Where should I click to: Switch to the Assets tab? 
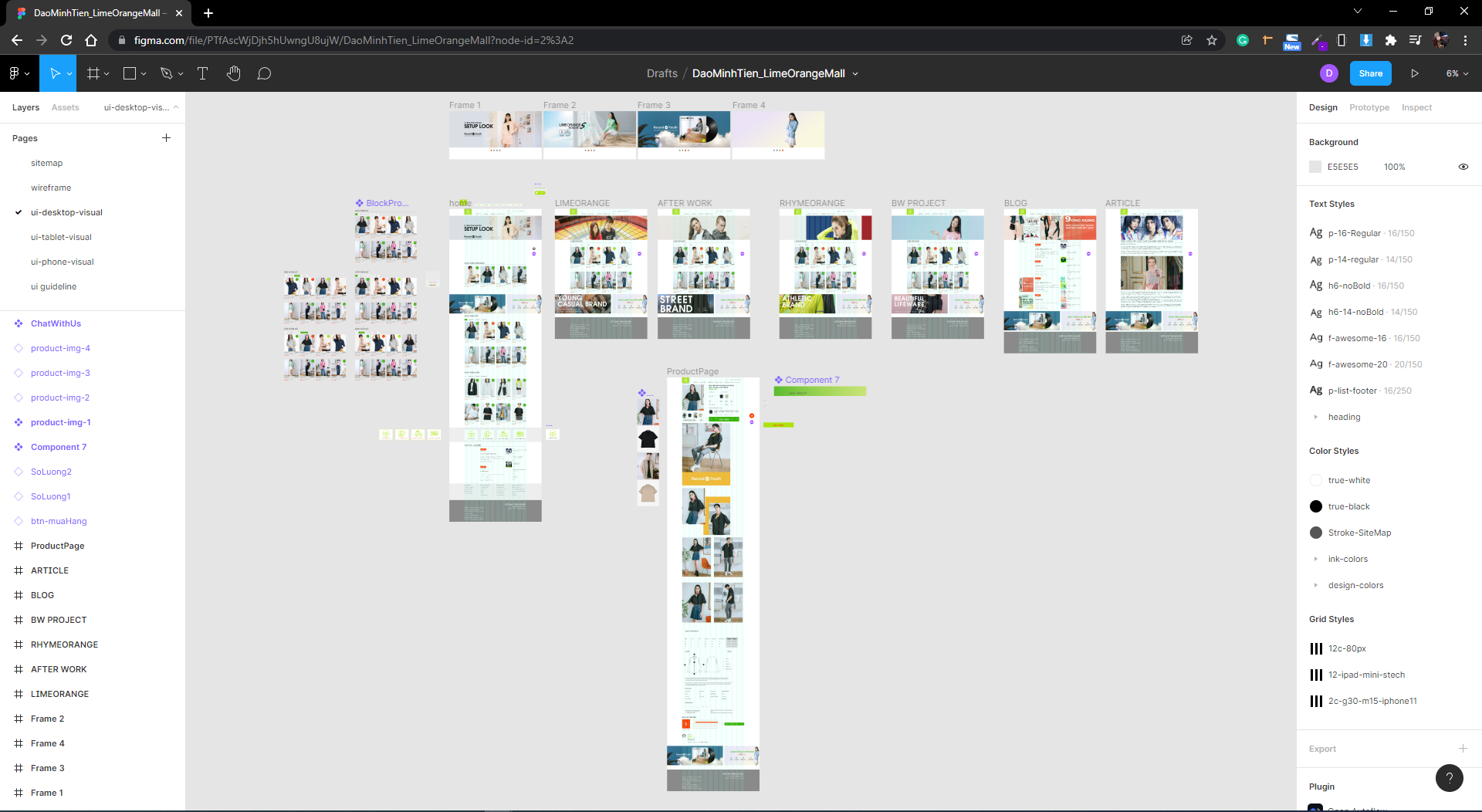pyautogui.click(x=65, y=107)
